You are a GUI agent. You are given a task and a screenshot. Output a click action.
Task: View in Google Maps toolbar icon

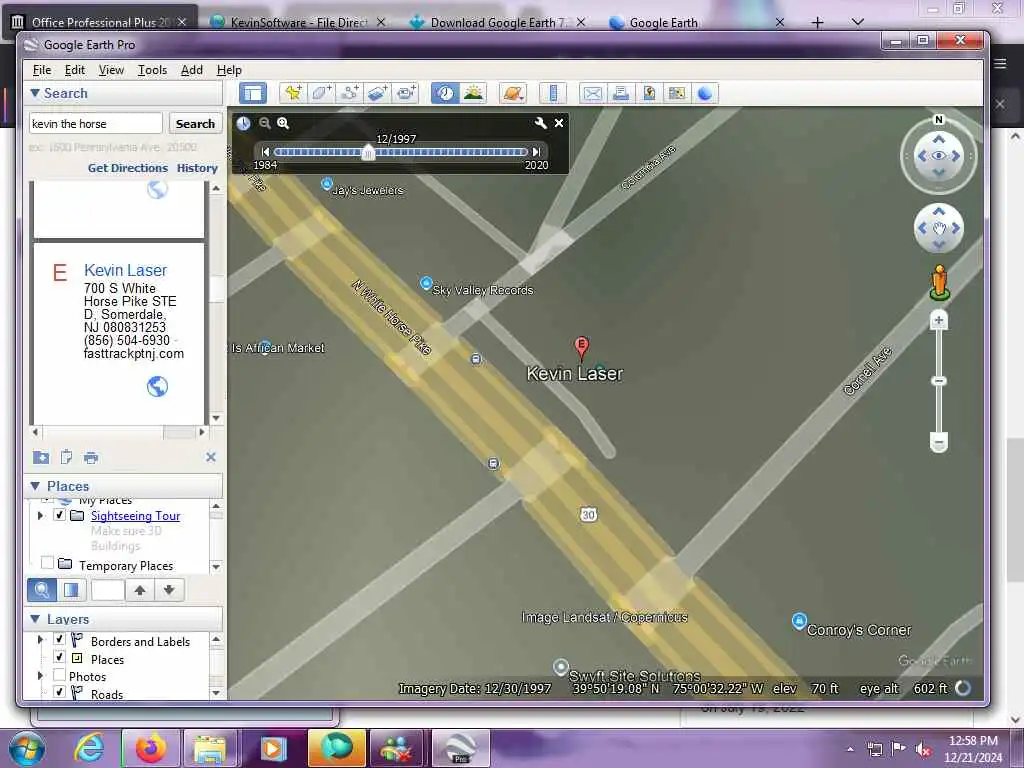(x=677, y=93)
